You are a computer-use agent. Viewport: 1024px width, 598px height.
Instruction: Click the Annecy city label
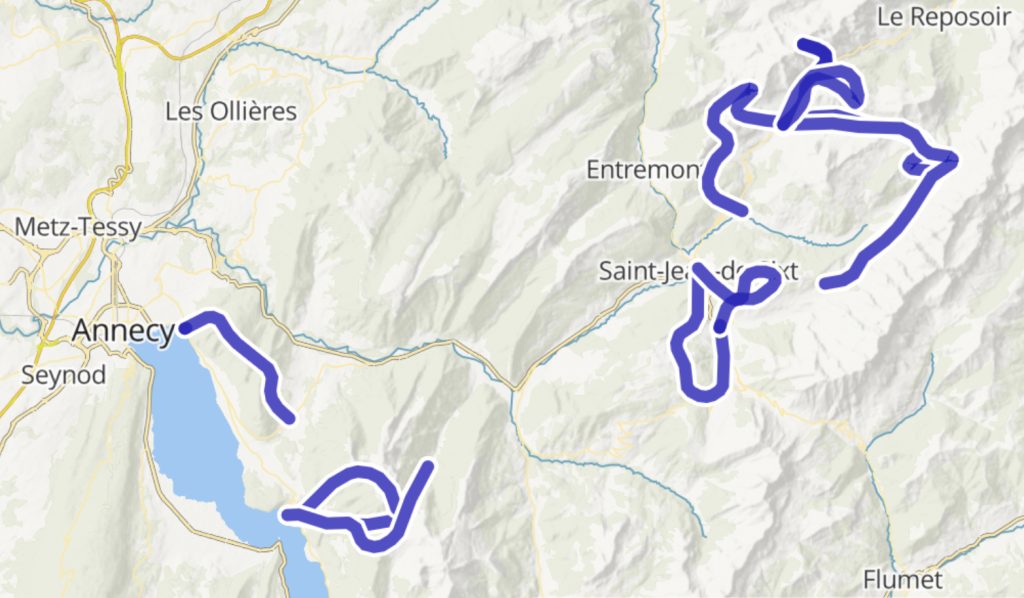pos(123,330)
